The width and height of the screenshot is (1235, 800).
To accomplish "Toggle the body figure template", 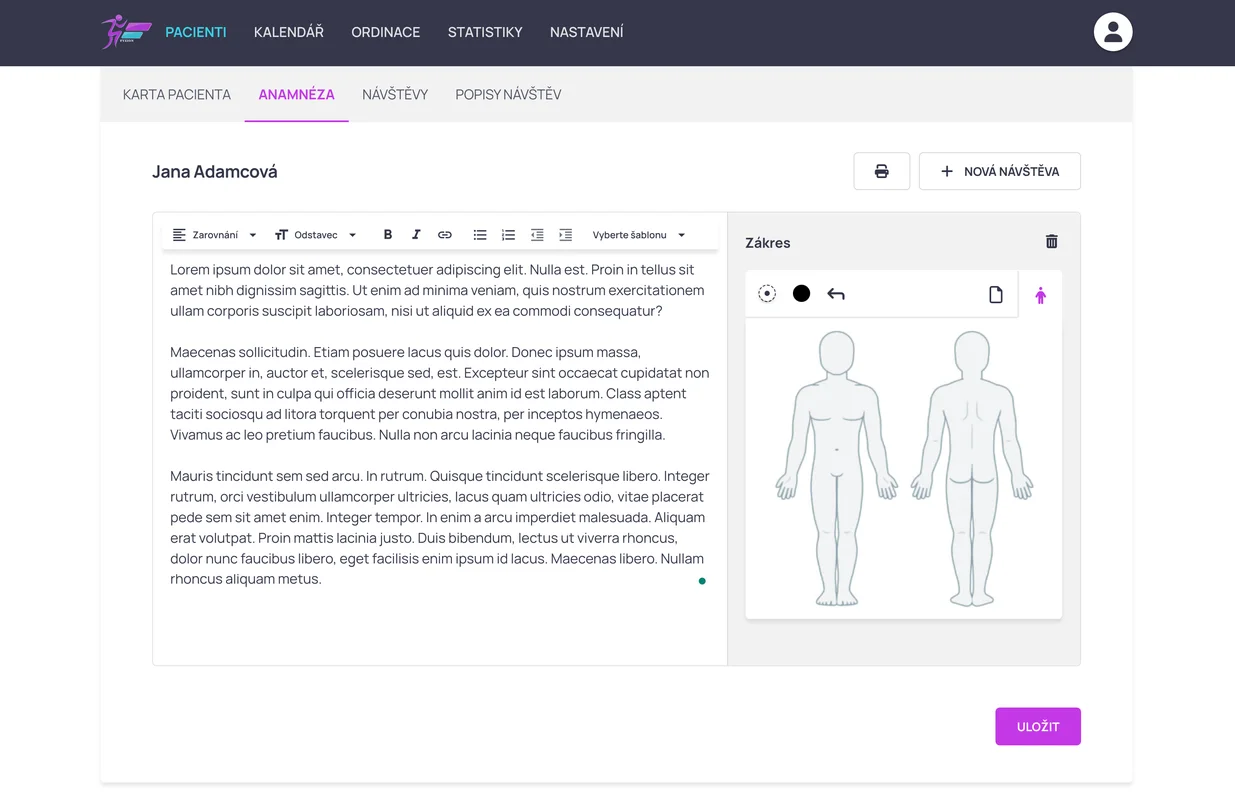I will point(1040,295).
